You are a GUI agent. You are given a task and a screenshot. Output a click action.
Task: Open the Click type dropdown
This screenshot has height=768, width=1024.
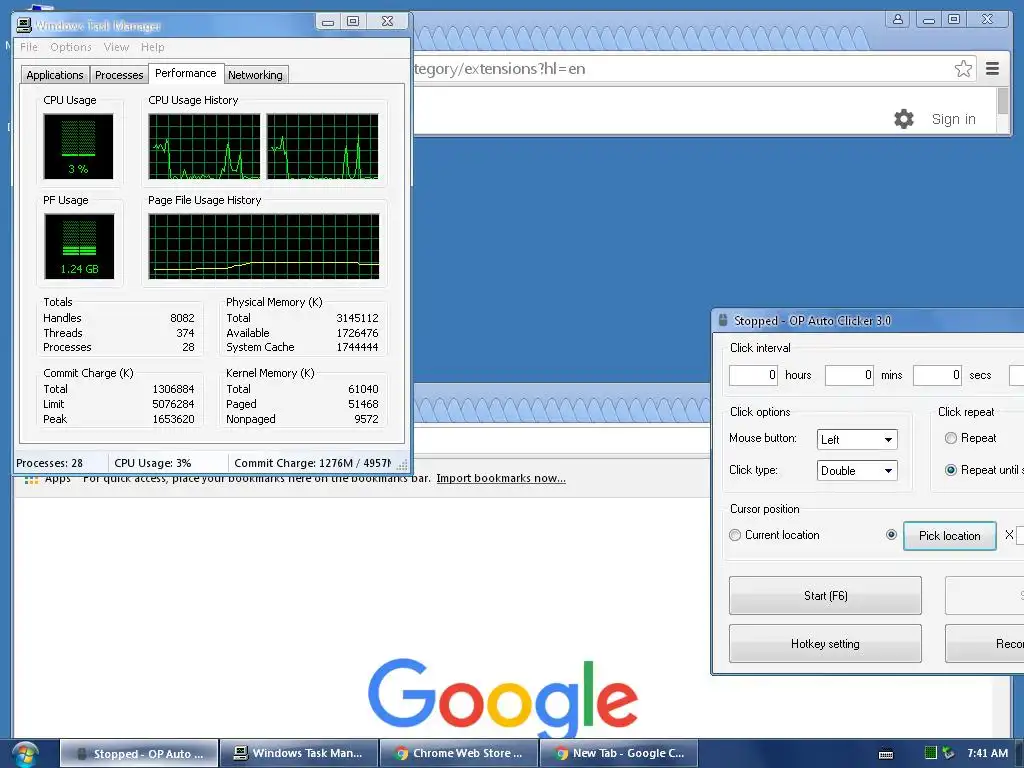coord(857,470)
